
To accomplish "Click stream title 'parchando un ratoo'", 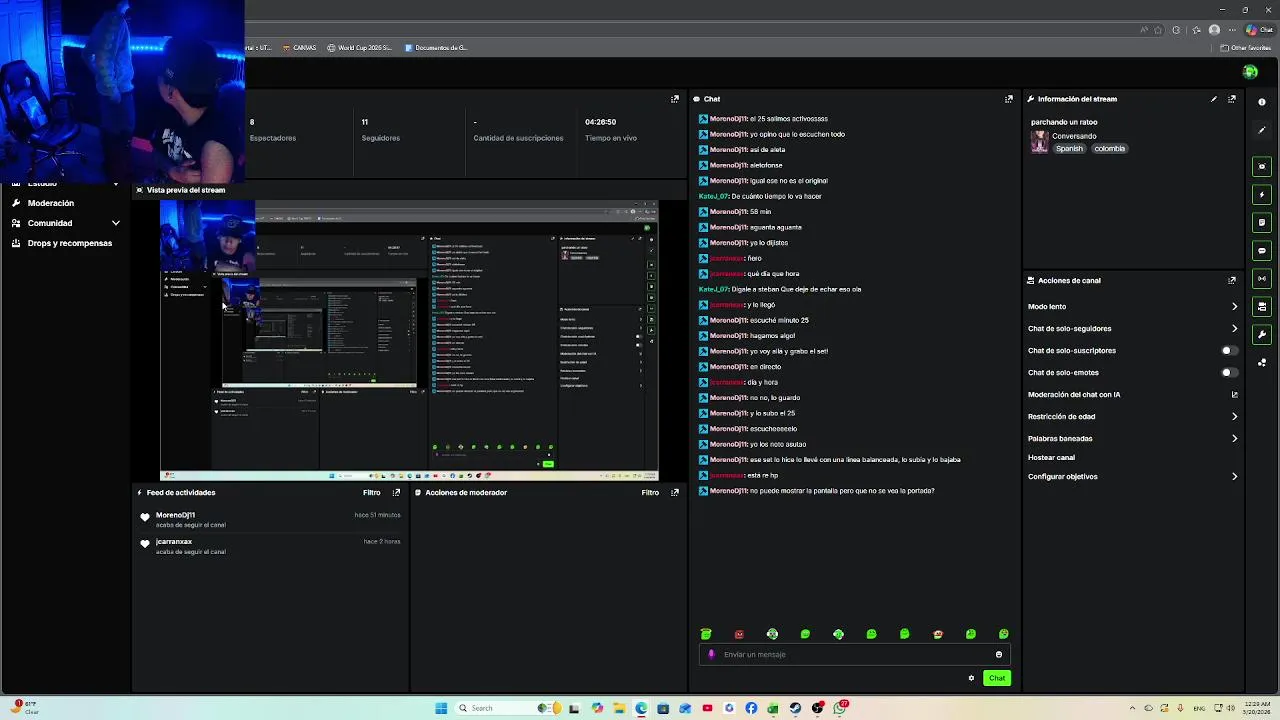I will (1064, 122).
